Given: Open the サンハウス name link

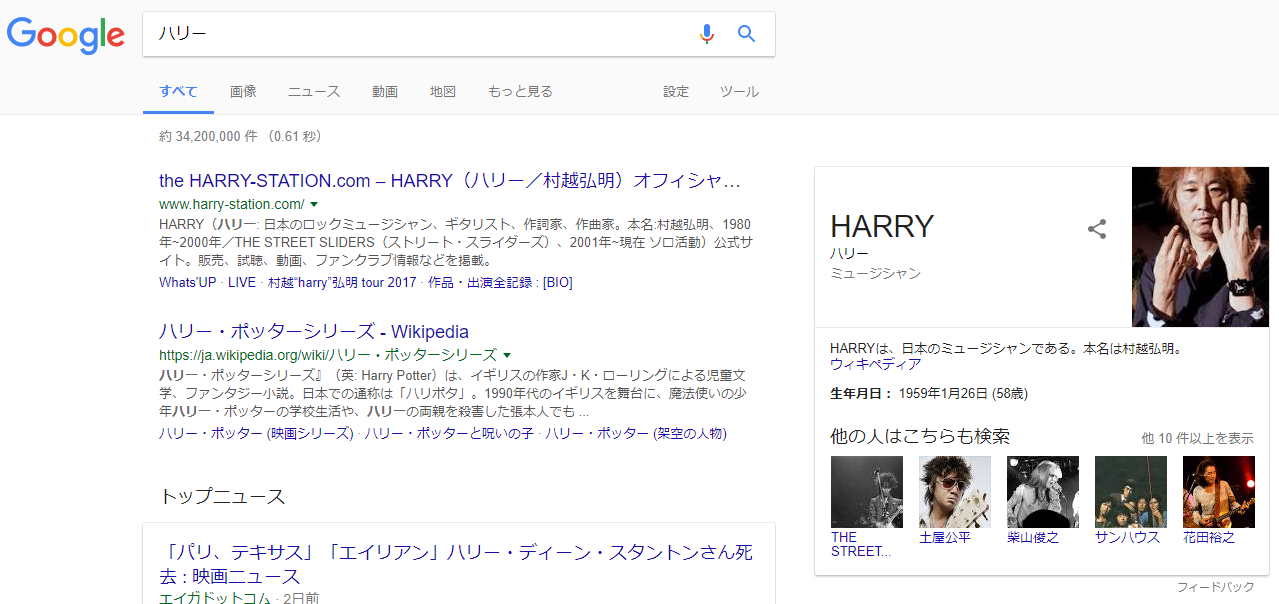Looking at the screenshot, I should (1128, 537).
